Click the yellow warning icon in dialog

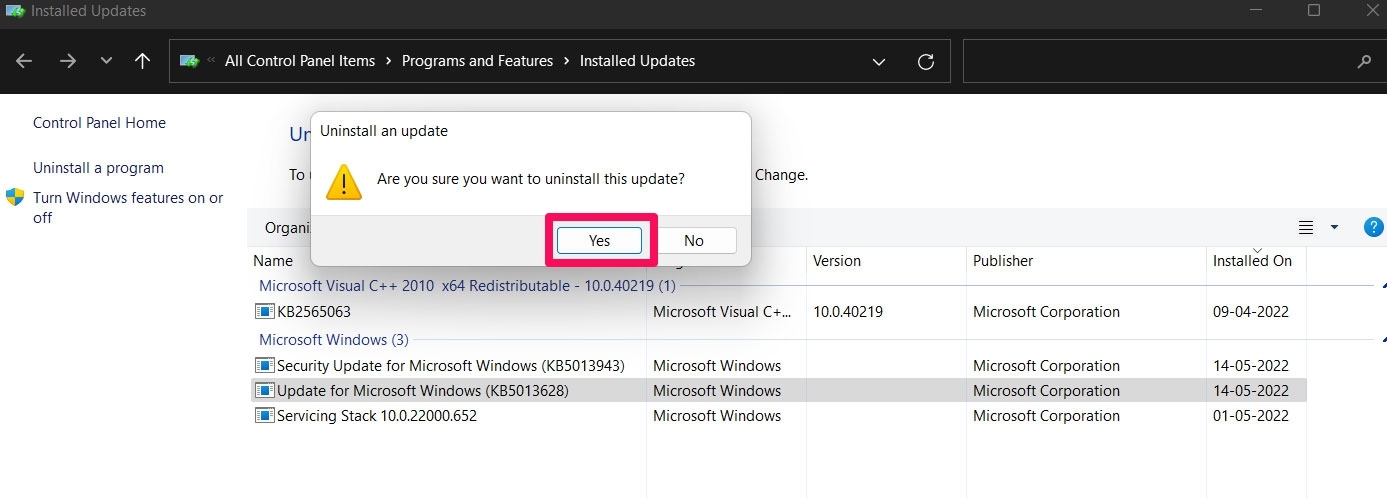tap(344, 181)
